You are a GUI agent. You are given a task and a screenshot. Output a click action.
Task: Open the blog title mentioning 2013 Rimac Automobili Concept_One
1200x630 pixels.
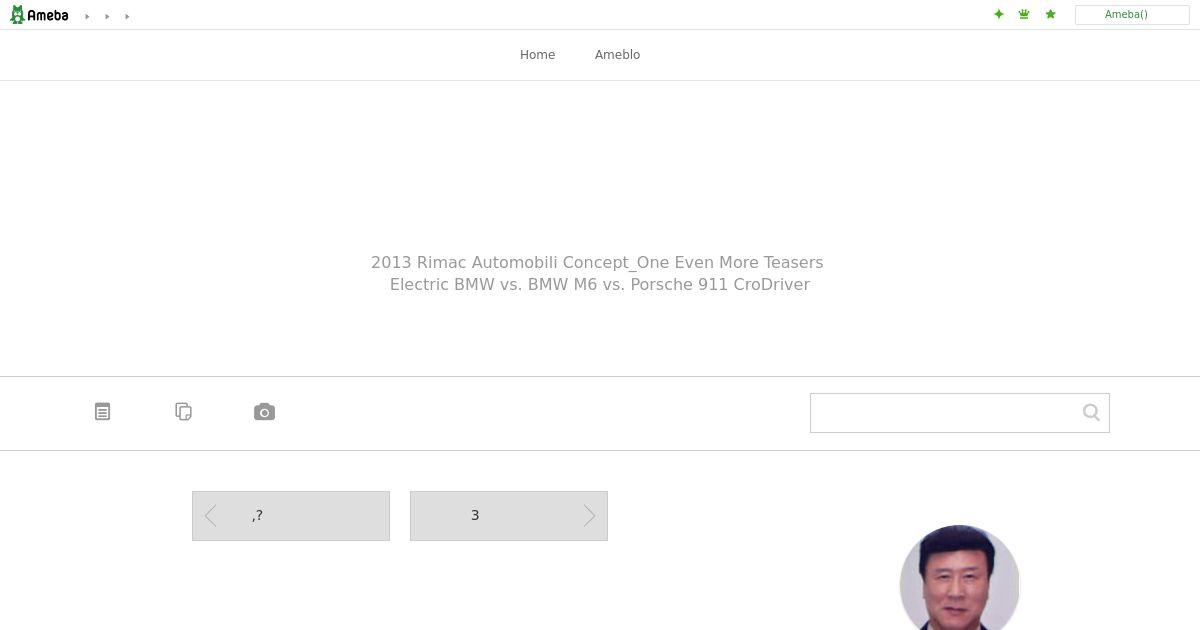[x=597, y=262]
